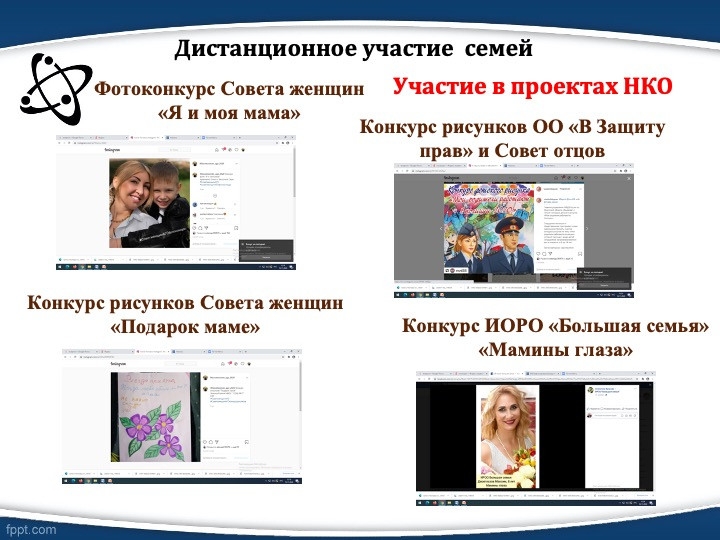Select the caption «Я и моя мама»
The height and width of the screenshot is (540, 720).
[229, 113]
